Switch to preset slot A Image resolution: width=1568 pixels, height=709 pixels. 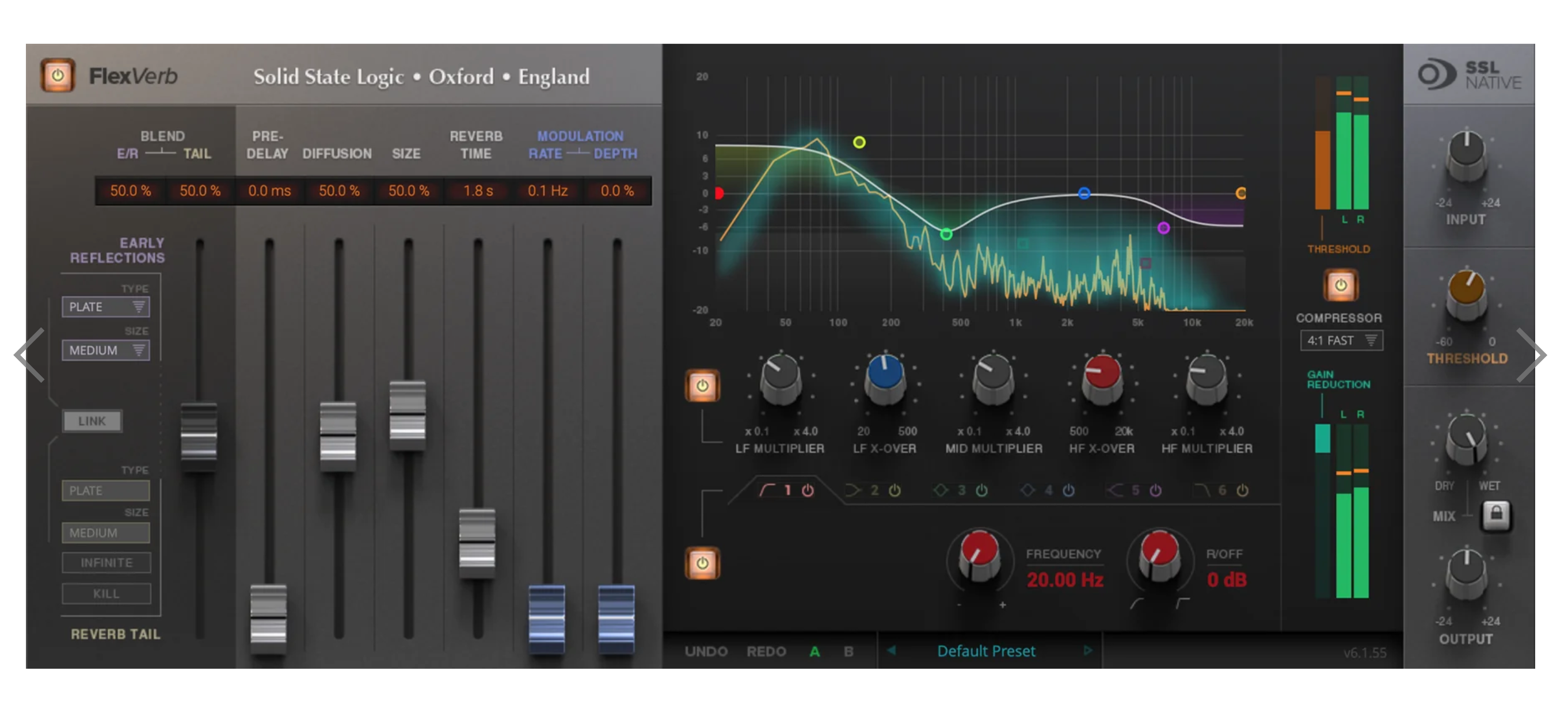coord(815,652)
